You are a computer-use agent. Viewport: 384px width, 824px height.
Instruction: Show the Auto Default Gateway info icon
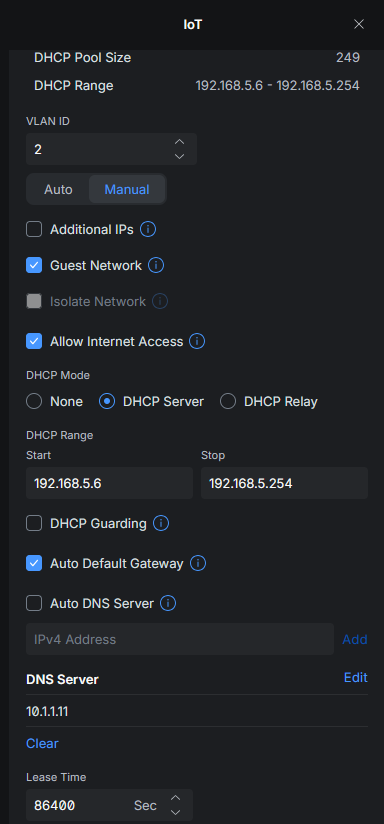coord(198,563)
